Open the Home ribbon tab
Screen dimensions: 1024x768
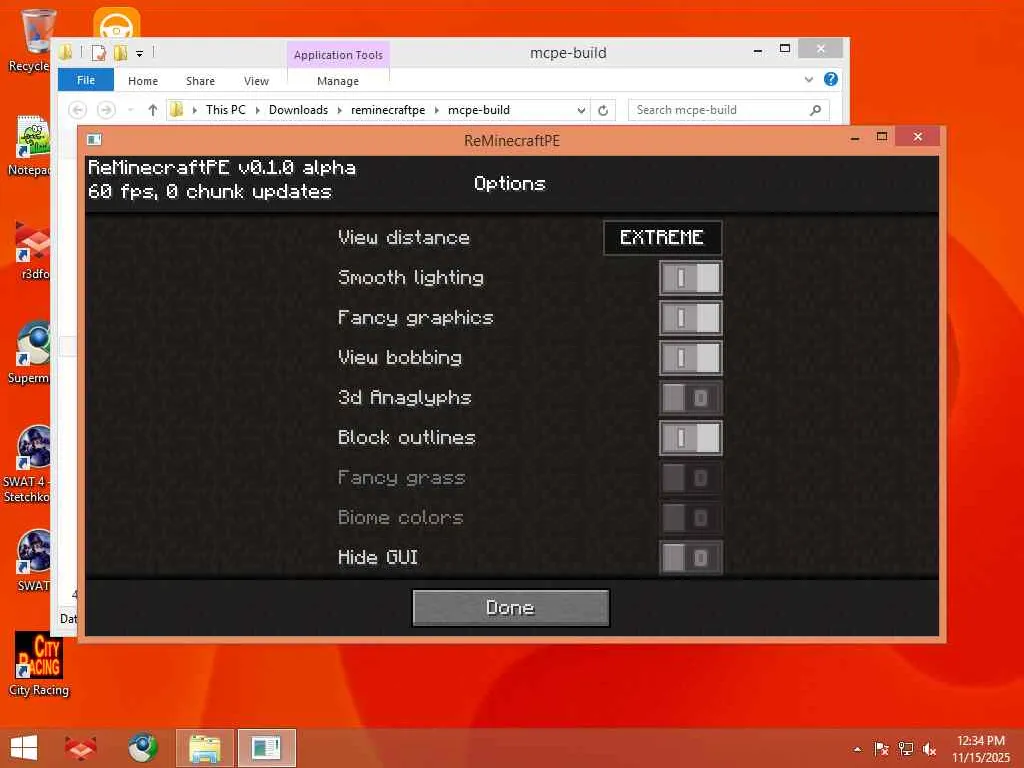click(143, 81)
